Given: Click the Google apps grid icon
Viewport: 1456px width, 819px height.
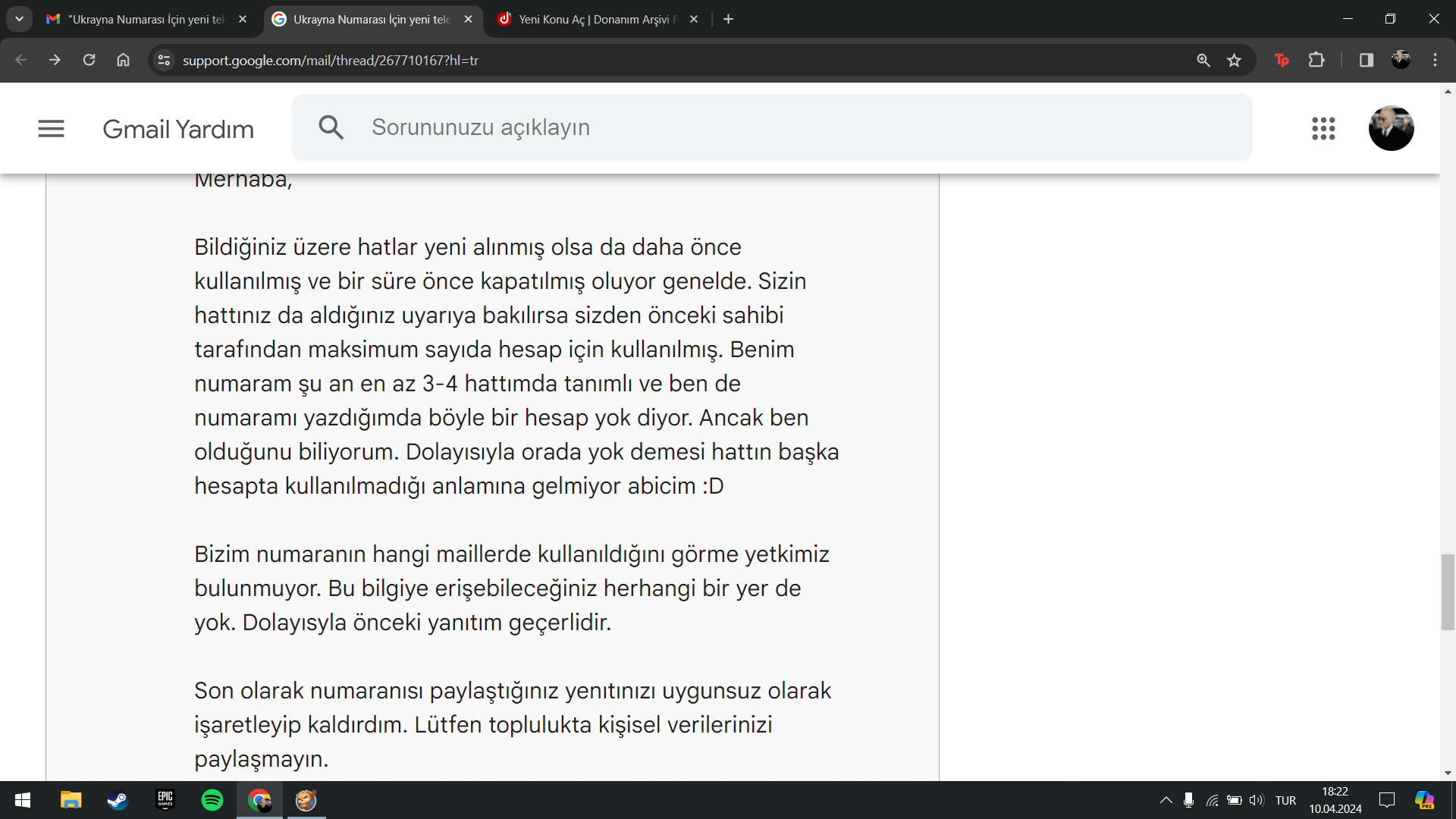Looking at the screenshot, I should [x=1323, y=128].
